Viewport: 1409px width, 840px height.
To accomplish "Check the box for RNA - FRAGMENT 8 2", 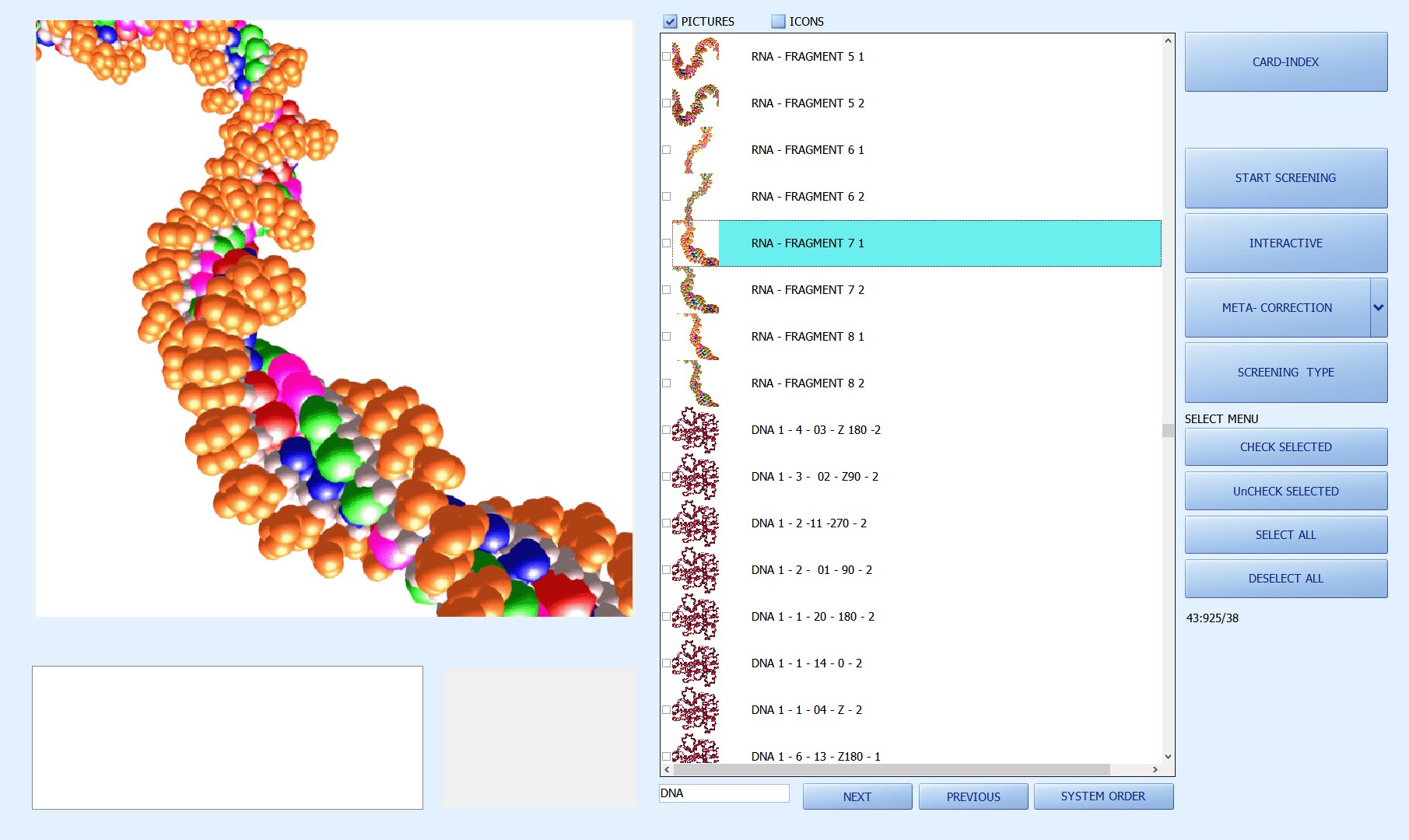I will 666,383.
